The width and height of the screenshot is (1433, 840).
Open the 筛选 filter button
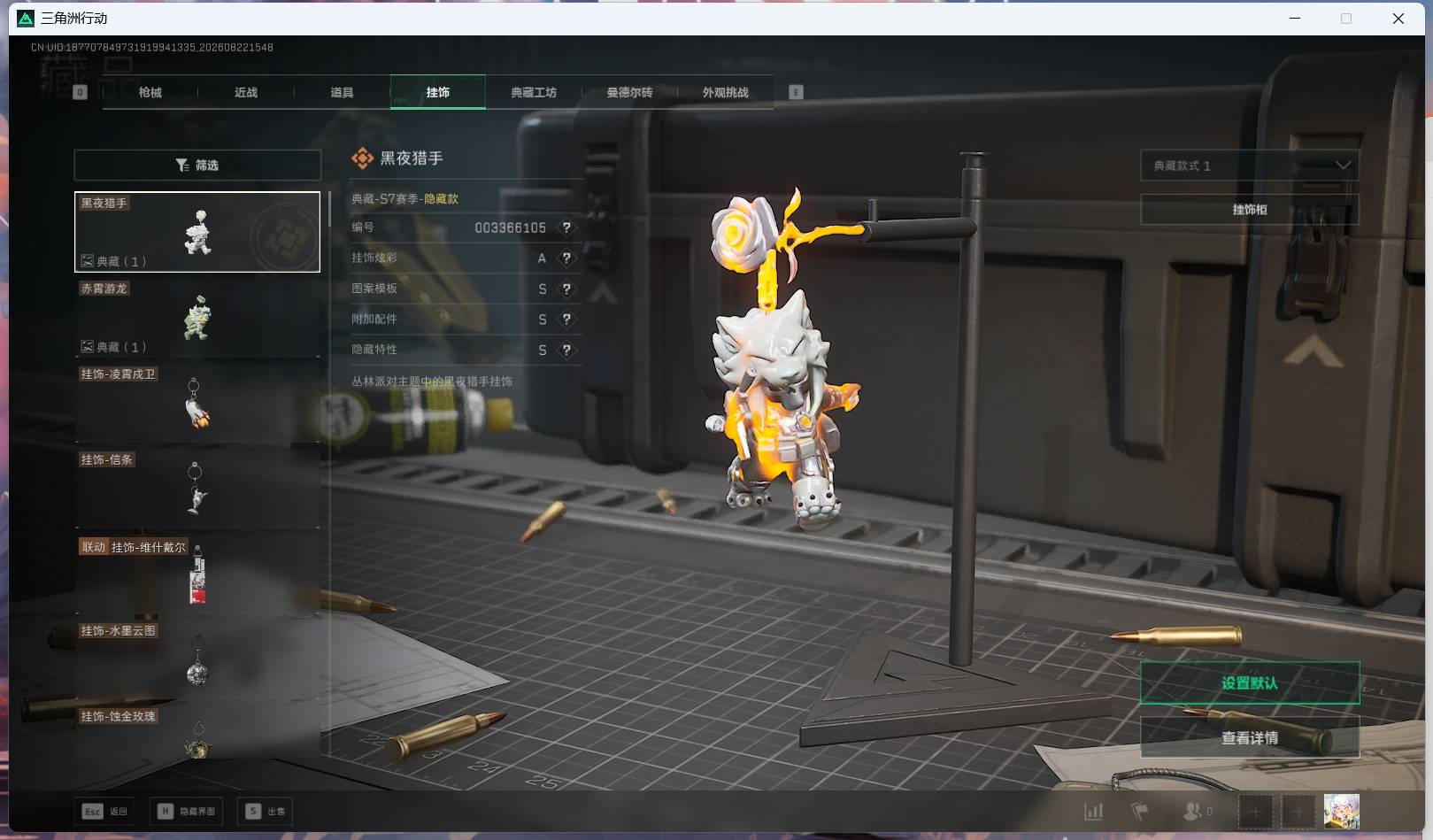(x=197, y=166)
